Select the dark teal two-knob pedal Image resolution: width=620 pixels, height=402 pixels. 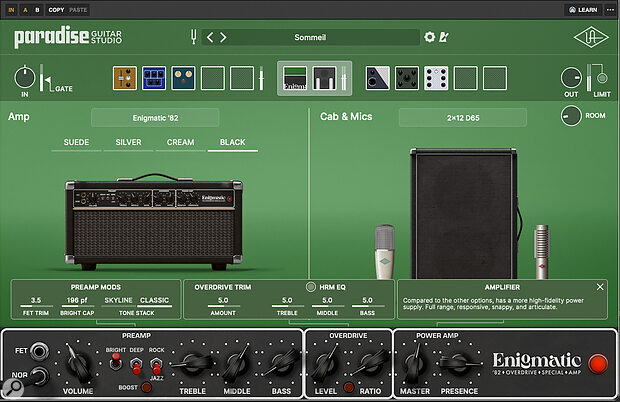point(183,78)
